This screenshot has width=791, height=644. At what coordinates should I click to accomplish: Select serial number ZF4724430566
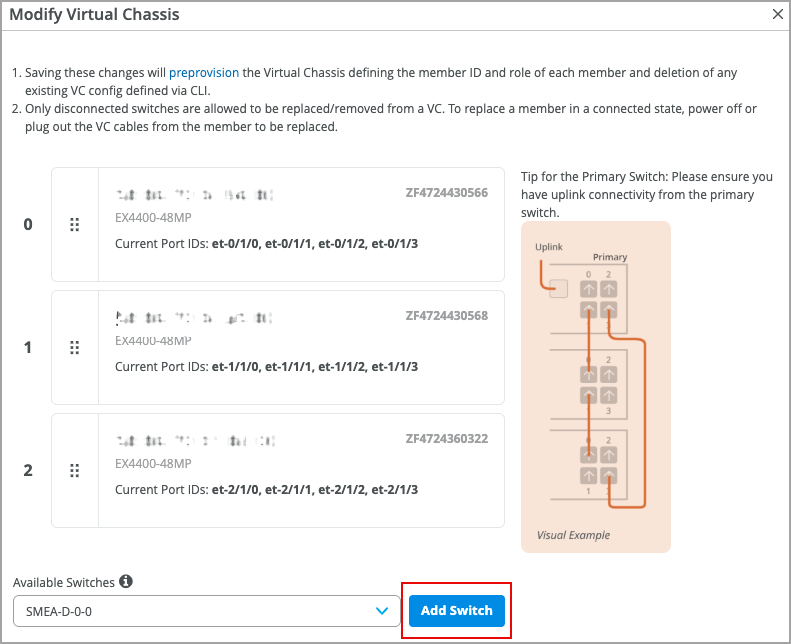[446, 192]
